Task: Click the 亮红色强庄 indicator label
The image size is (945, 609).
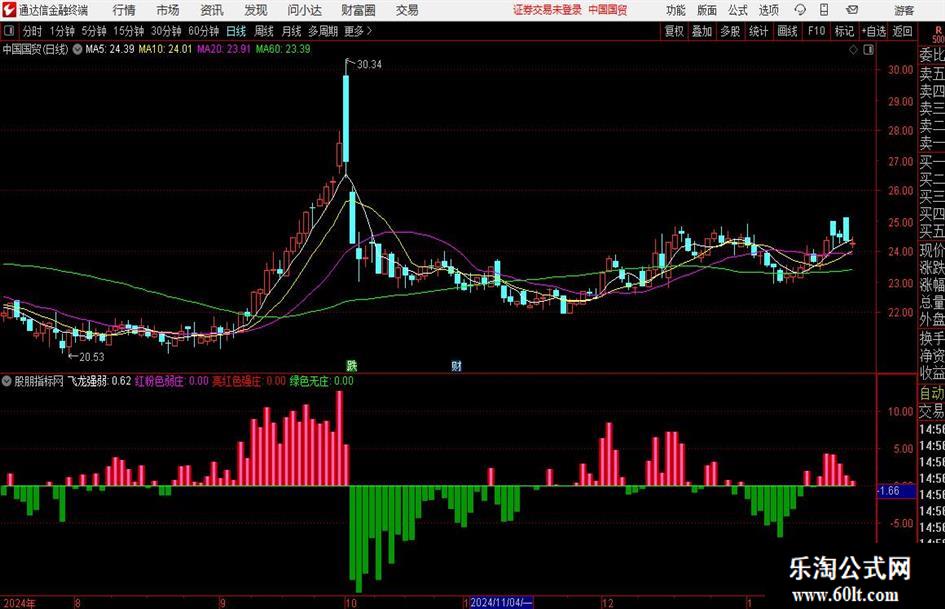Action: 249,381
